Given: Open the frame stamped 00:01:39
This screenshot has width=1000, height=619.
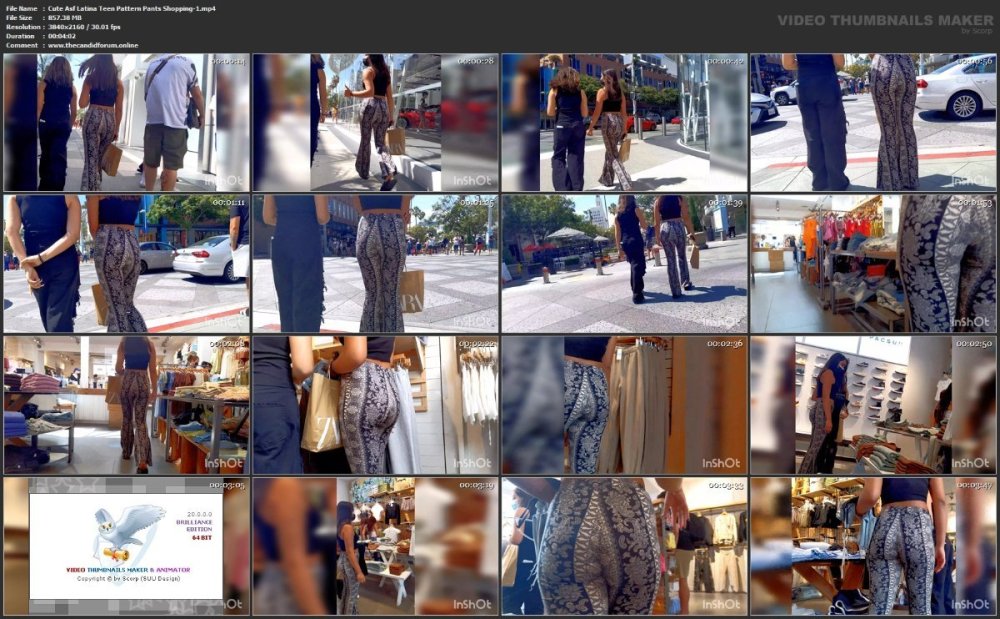Looking at the screenshot, I should tap(624, 264).
